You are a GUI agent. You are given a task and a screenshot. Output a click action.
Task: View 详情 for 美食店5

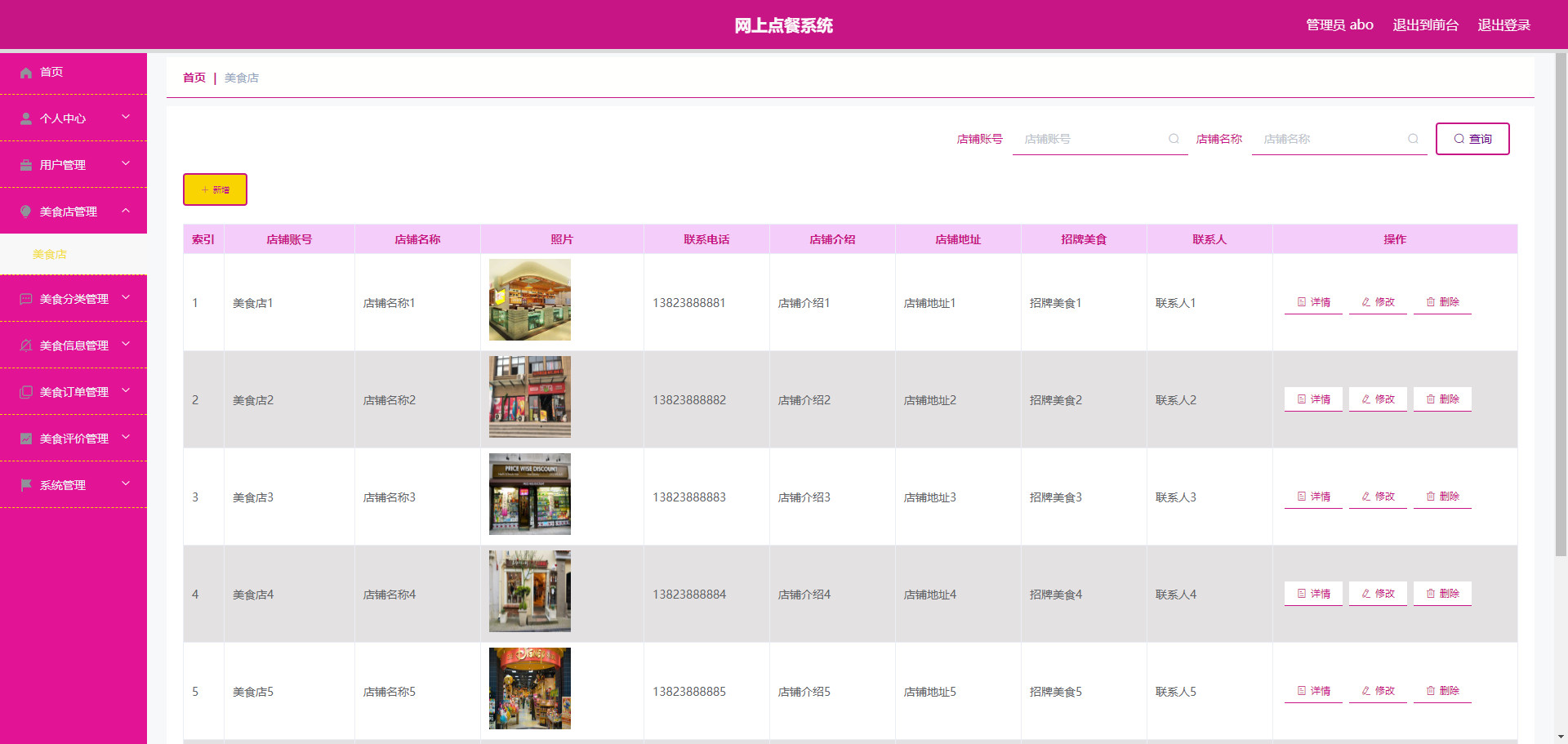pyautogui.click(x=1313, y=691)
